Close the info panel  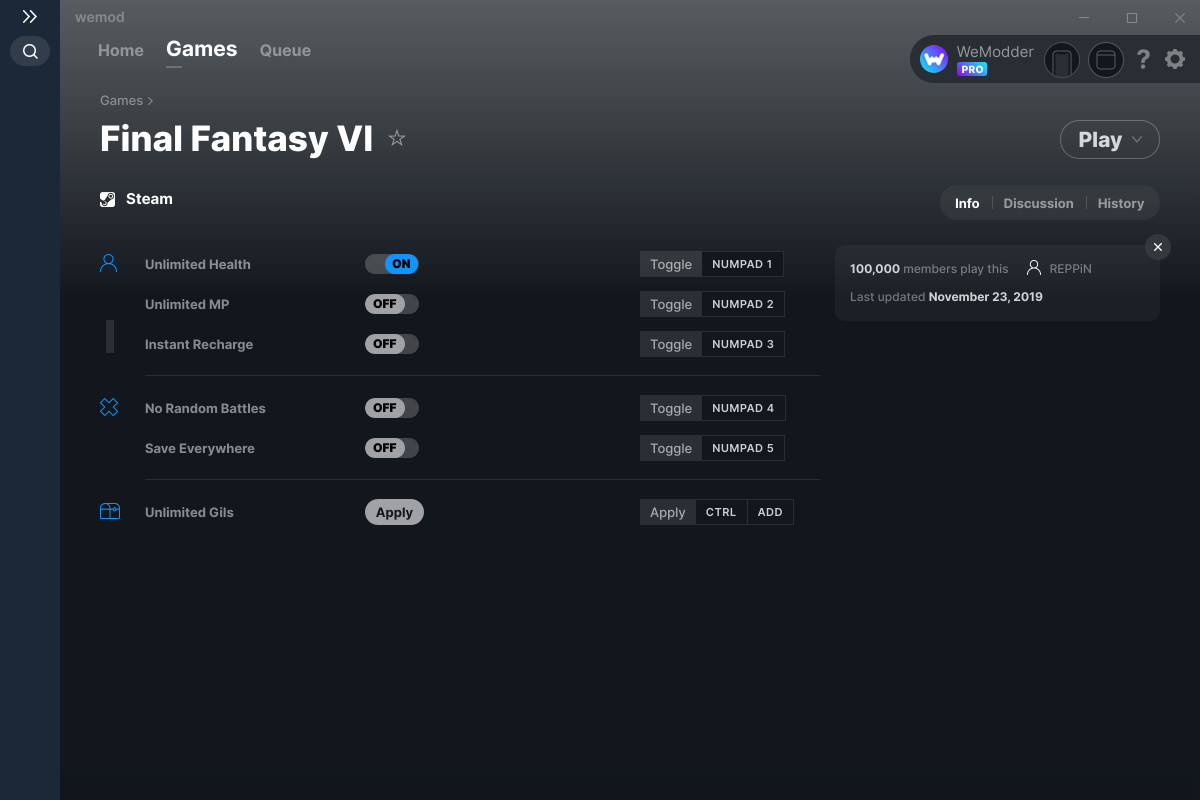[x=1158, y=247]
